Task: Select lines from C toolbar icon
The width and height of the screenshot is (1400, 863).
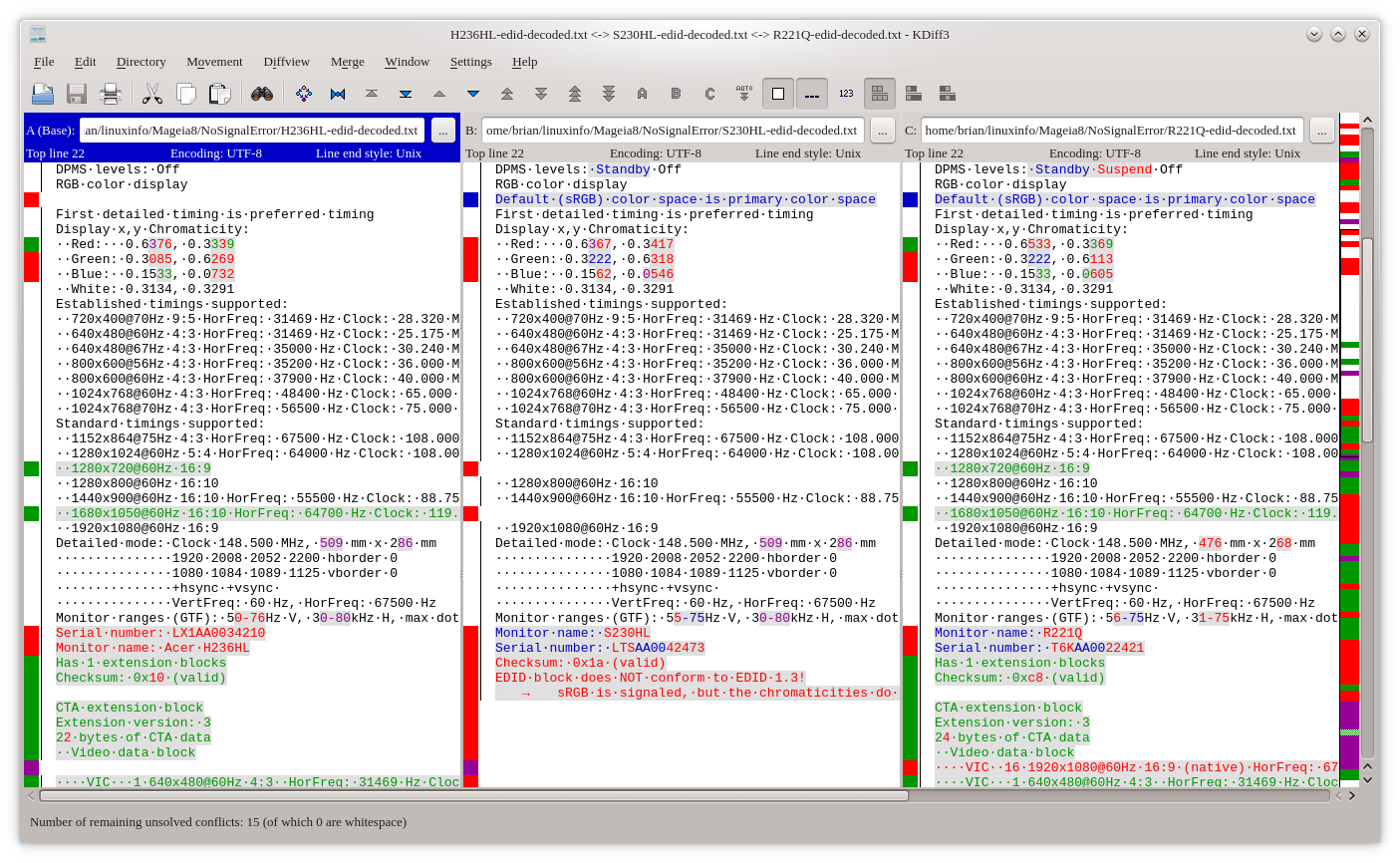Action: click(x=710, y=94)
